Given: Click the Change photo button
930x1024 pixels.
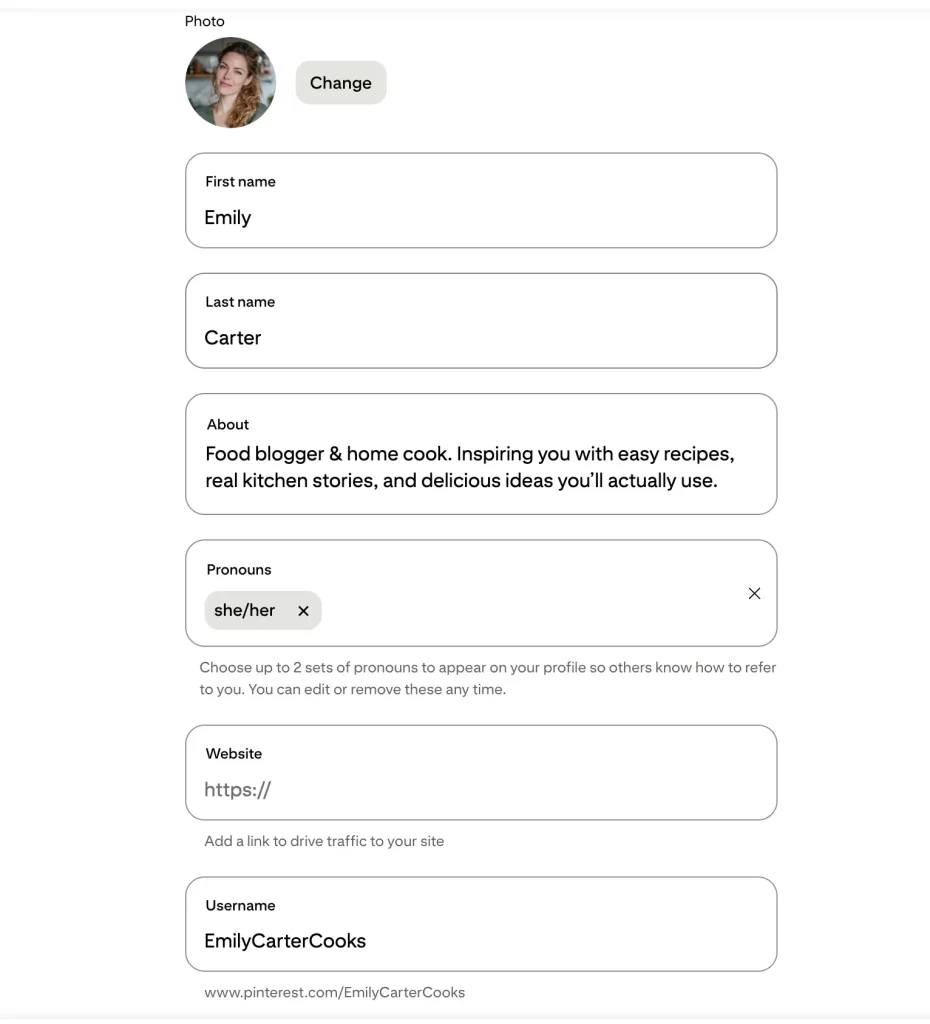Looking at the screenshot, I should pyautogui.click(x=341, y=83).
